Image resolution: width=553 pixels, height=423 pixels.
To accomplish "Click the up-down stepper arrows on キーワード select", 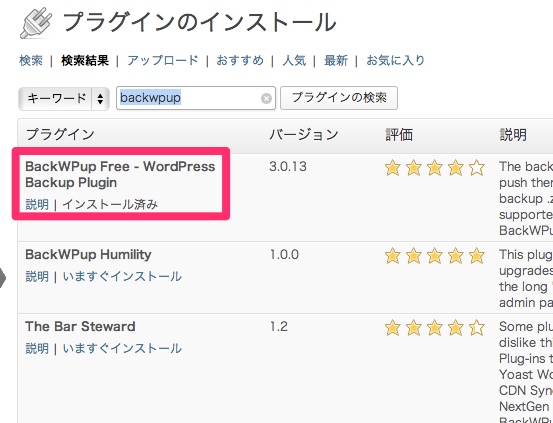I will point(101,98).
